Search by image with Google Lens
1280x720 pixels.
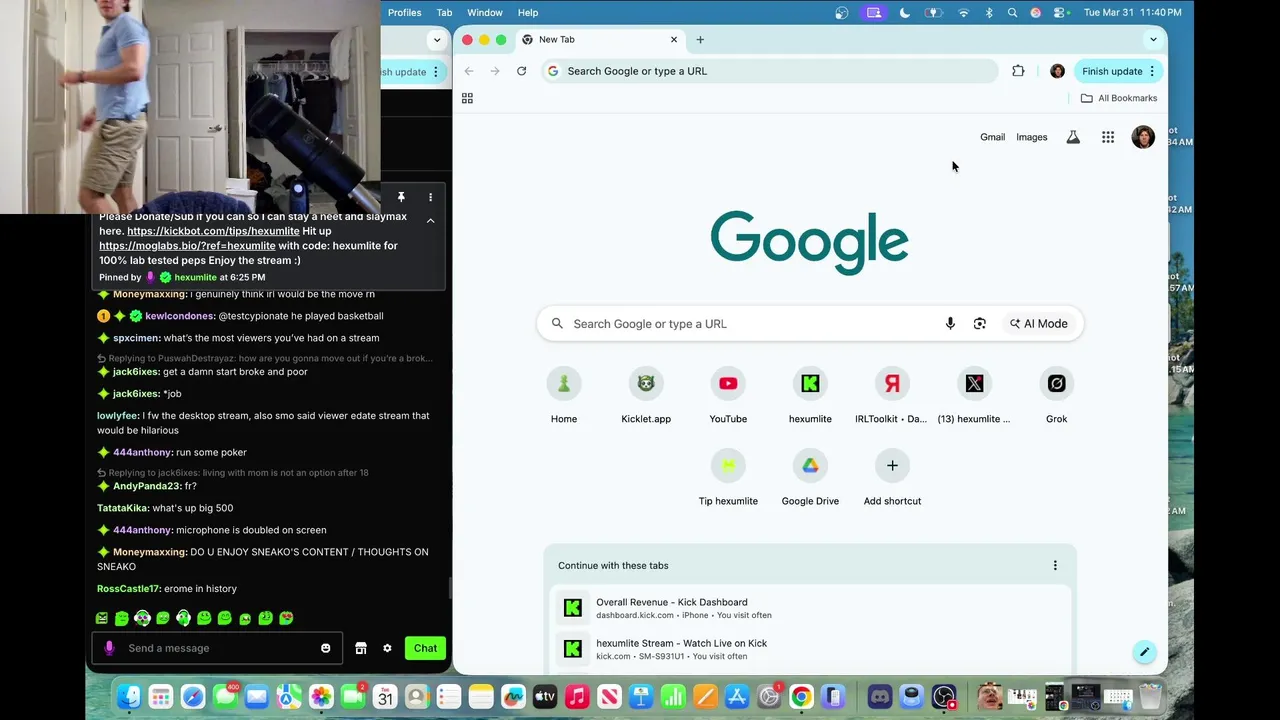click(x=980, y=324)
